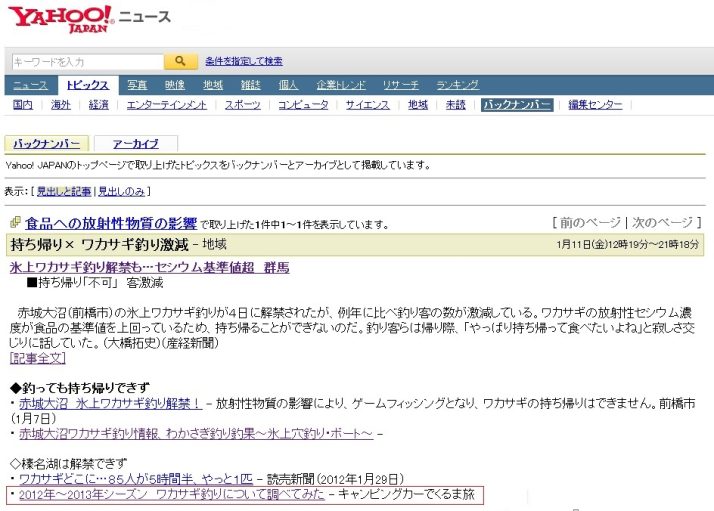
Task: Open 条件を指定して検索 advanced search link
Action: 243,62
